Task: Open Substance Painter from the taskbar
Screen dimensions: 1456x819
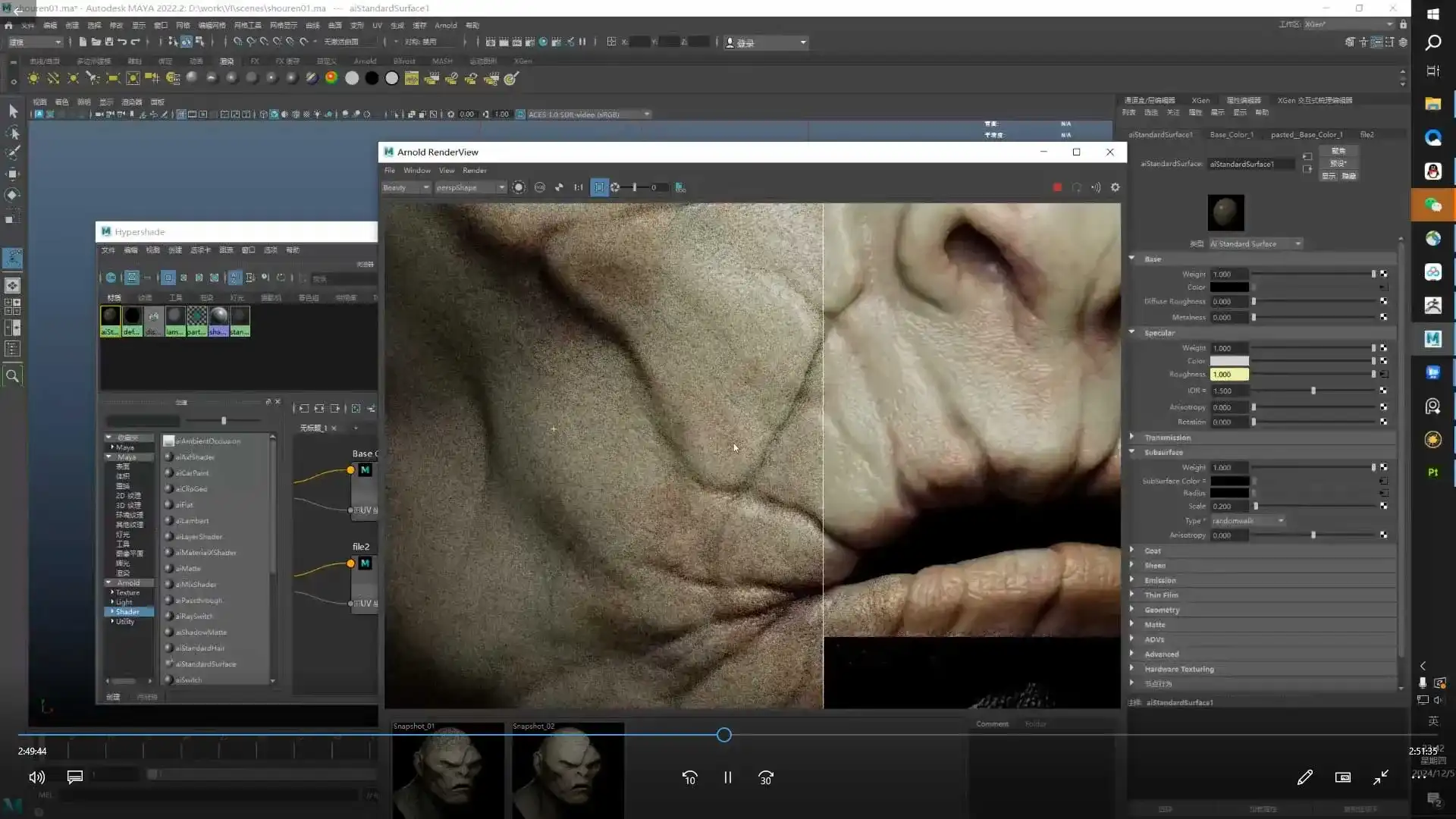Action: click(x=1432, y=472)
